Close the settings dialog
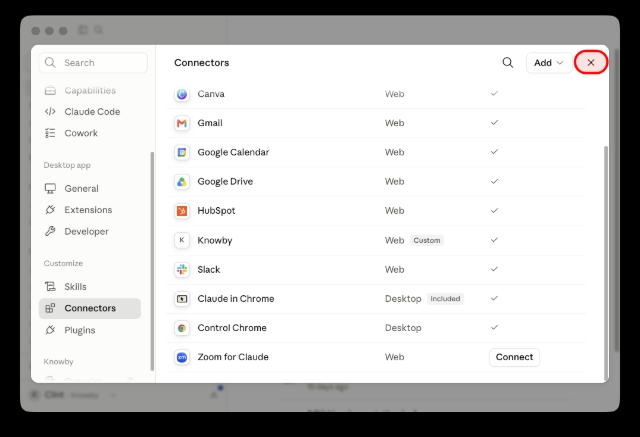The width and height of the screenshot is (640, 437). pyautogui.click(x=591, y=62)
